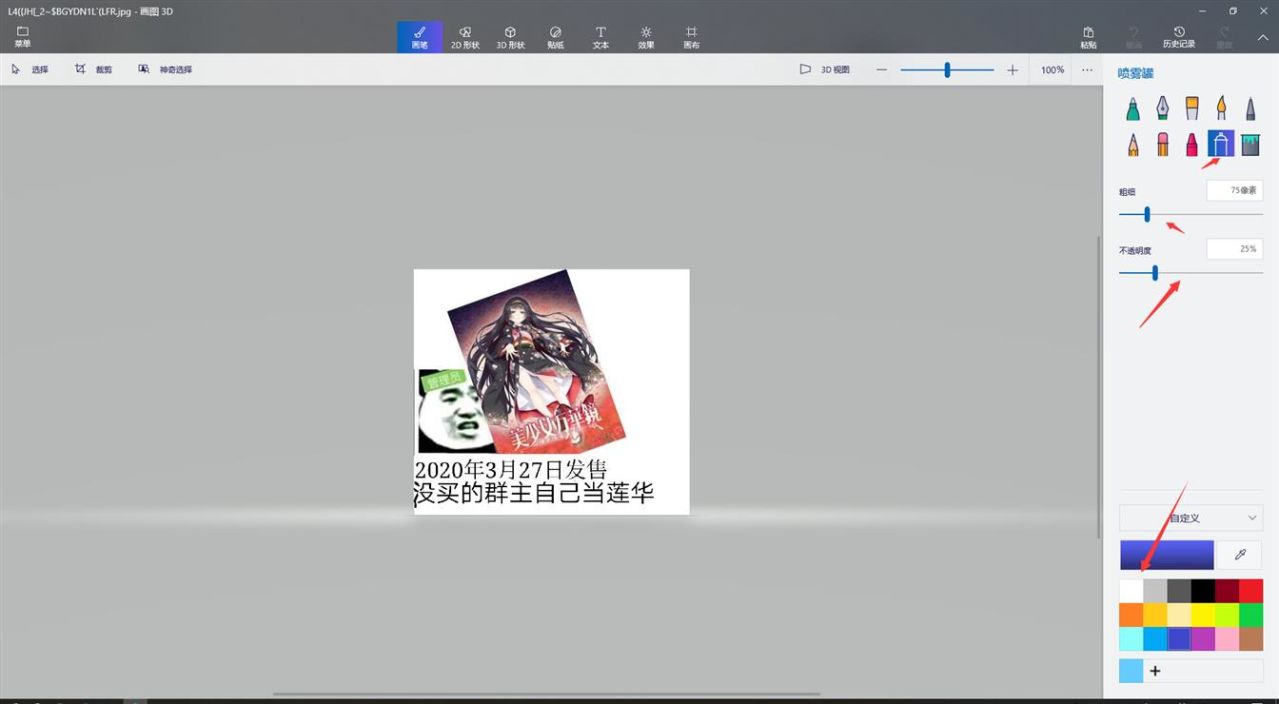Activate the eyedropper color picker
1279x704 pixels.
tap(1240, 555)
